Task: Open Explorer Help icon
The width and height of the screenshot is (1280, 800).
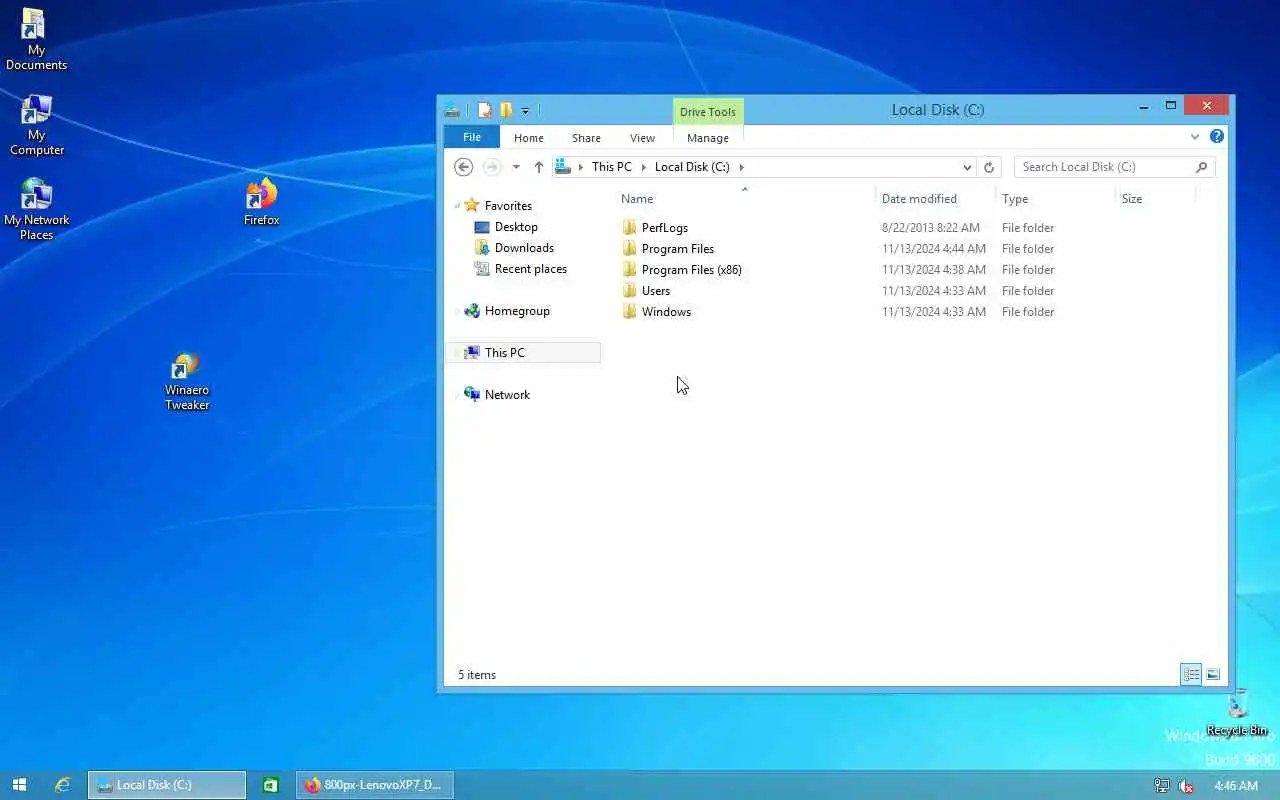Action: click(1217, 137)
